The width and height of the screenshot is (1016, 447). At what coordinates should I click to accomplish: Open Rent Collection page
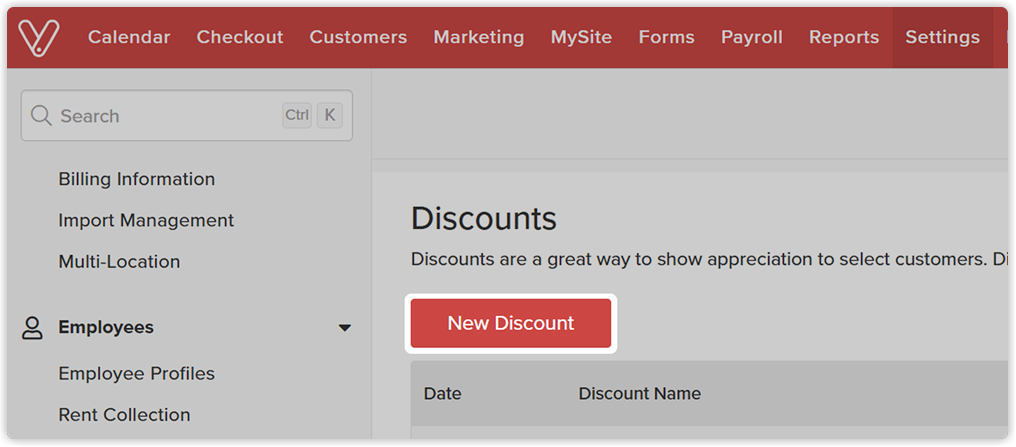click(124, 415)
